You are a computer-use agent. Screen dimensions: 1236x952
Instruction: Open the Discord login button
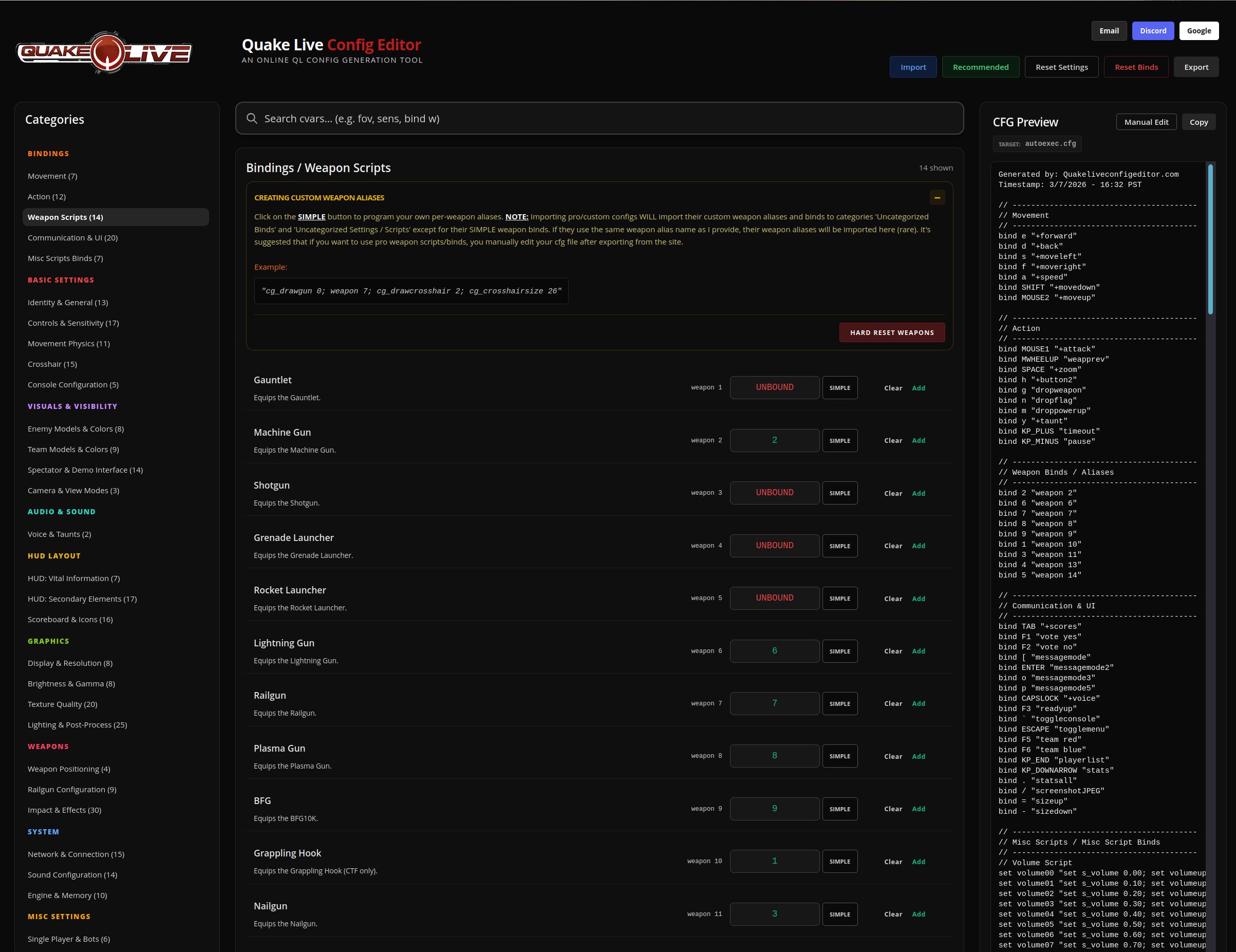pos(1153,30)
